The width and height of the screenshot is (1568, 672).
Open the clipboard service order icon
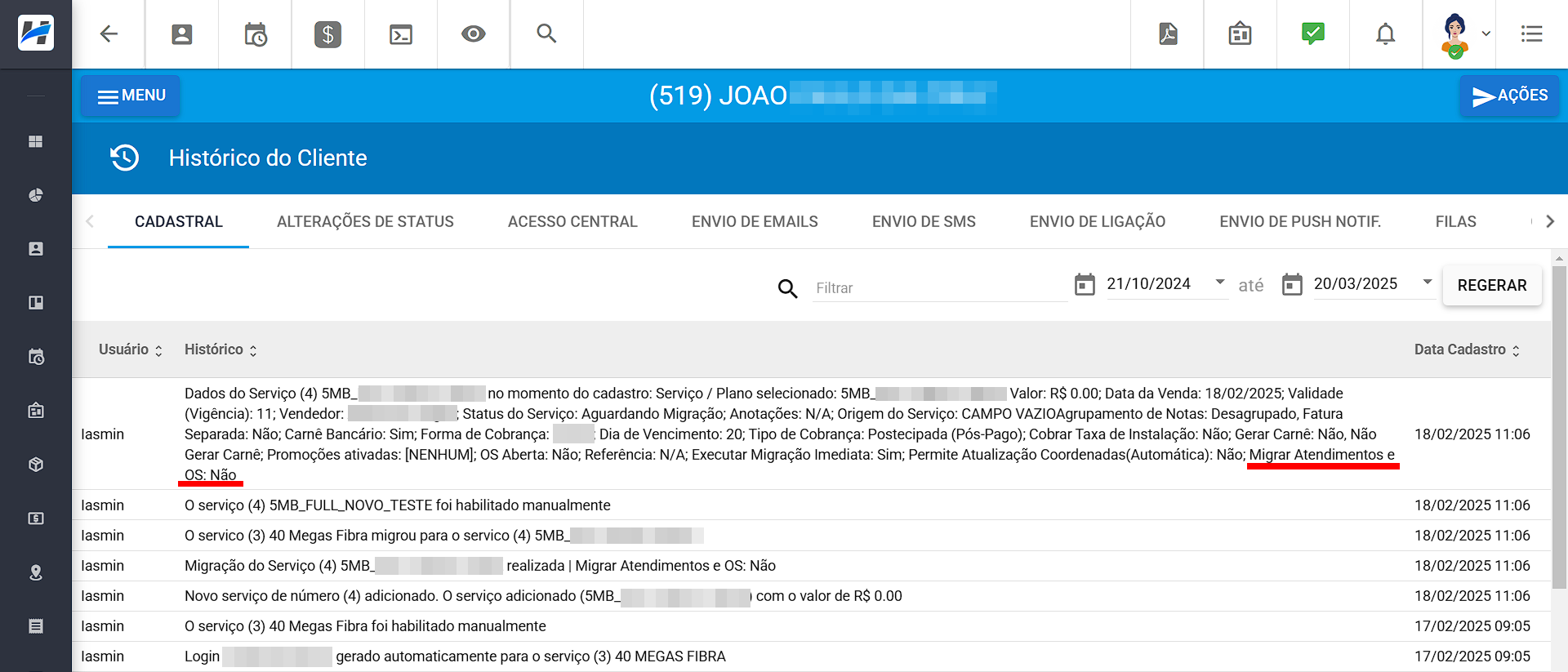tap(1240, 34)
